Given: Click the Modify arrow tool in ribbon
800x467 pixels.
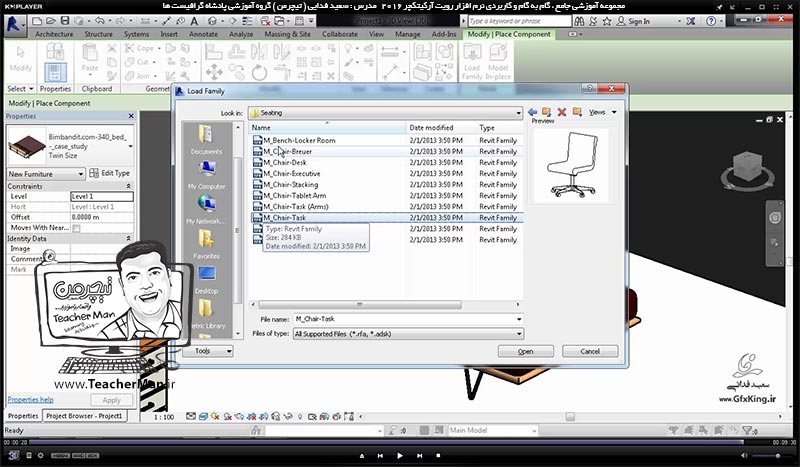Looking at the screenshot, I should click(20, 60).
